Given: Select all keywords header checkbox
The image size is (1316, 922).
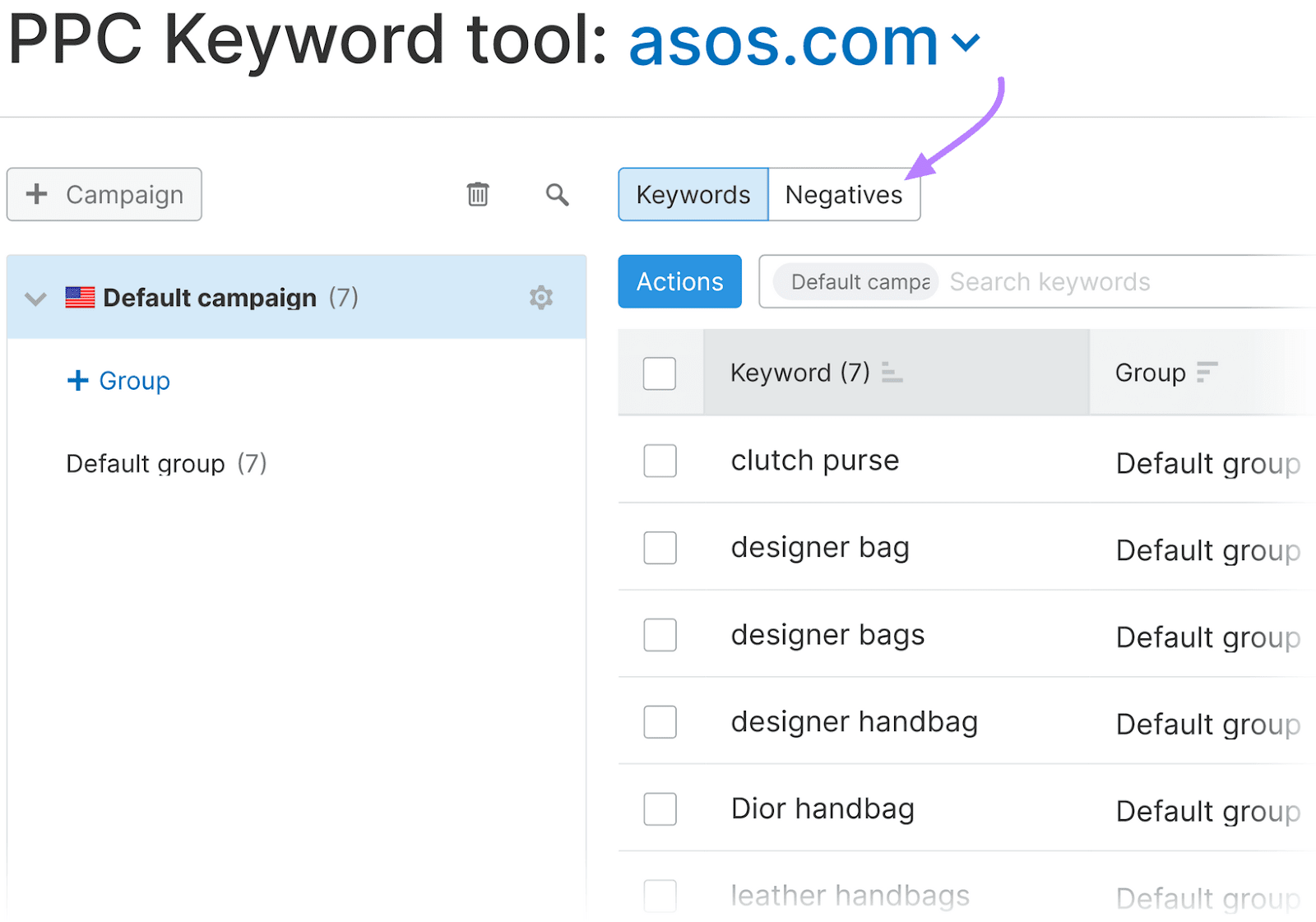Looking at the screenshot, I should tap(660, 373).
